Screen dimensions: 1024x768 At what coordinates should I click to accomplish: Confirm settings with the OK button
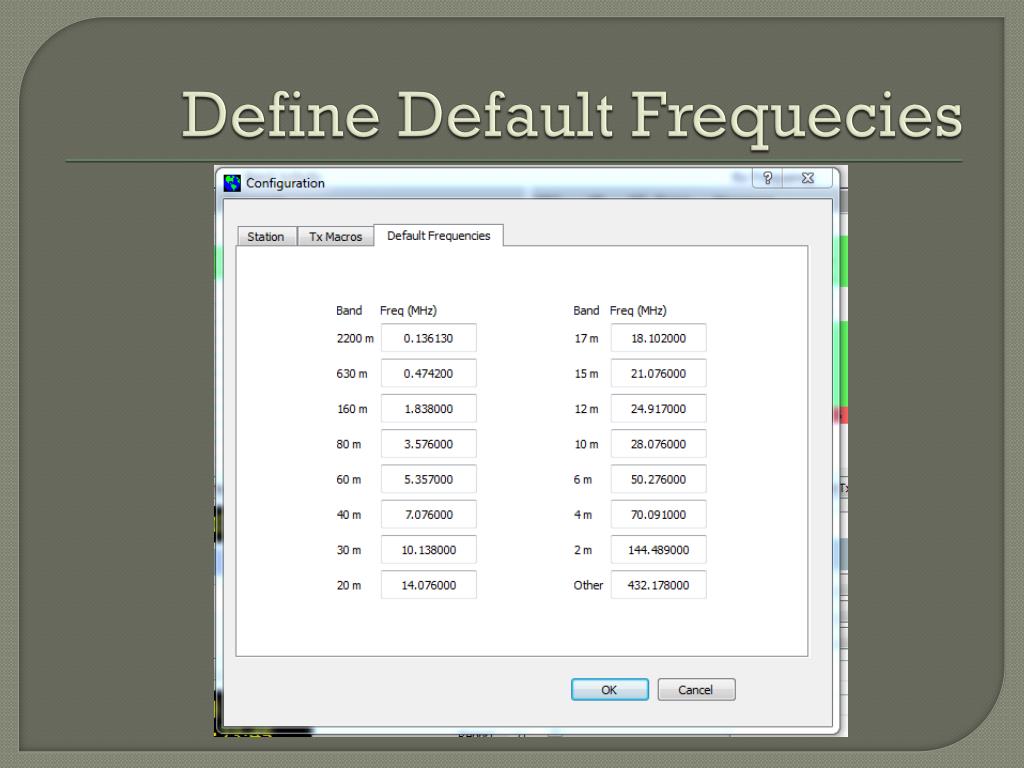pyautogui.click(x=609, y=690)
